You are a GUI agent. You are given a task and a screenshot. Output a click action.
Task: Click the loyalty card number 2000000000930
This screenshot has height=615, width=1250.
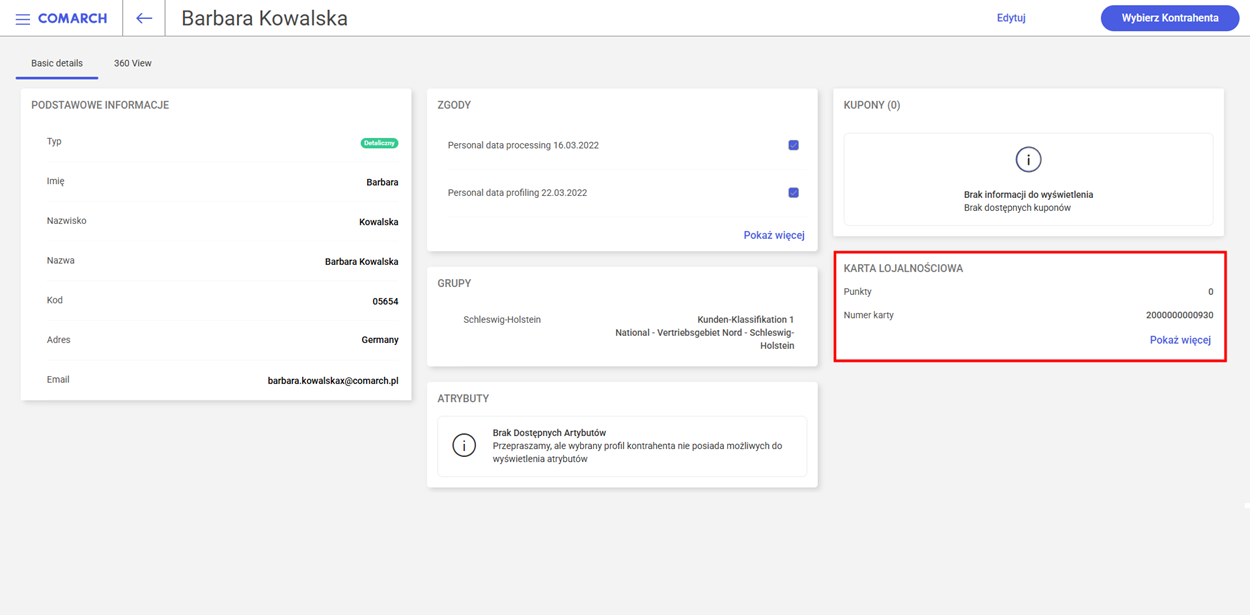(x=1179, y=315)
